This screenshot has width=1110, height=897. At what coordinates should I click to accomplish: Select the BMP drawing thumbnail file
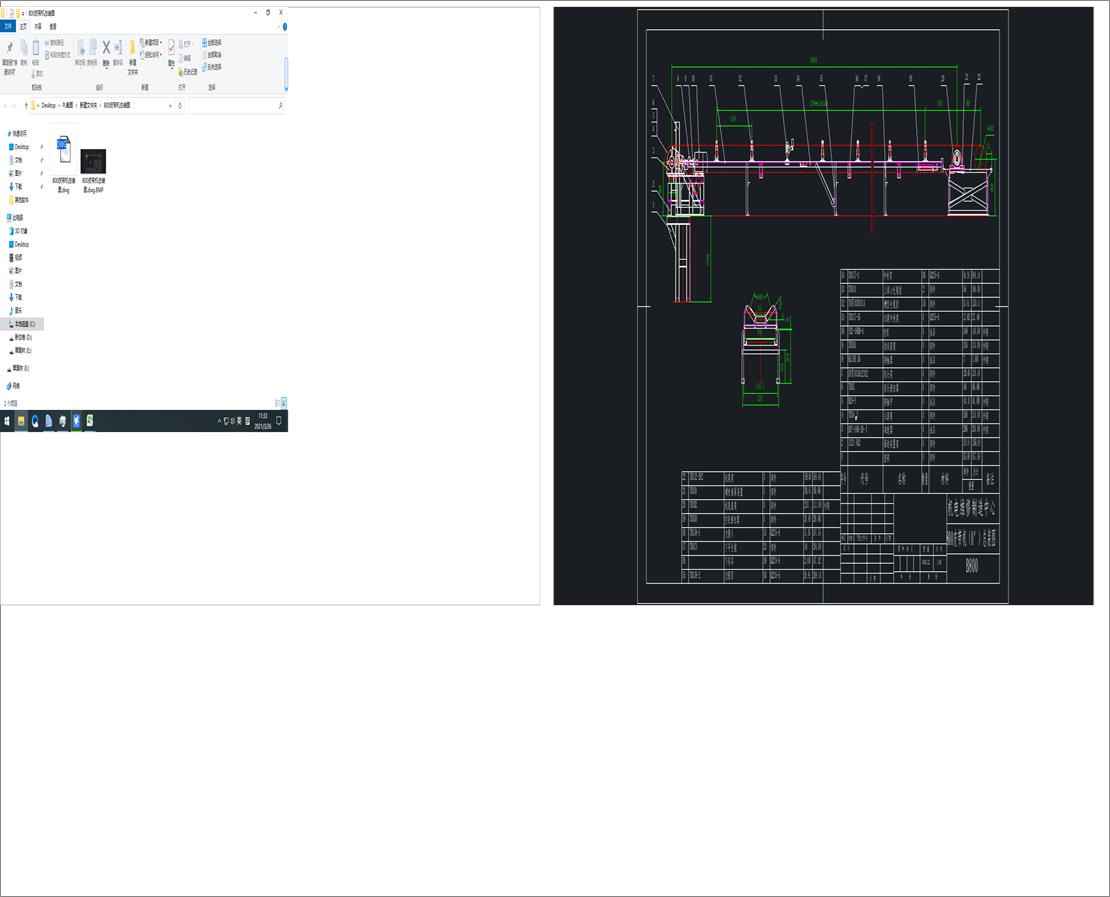point(93,161)
